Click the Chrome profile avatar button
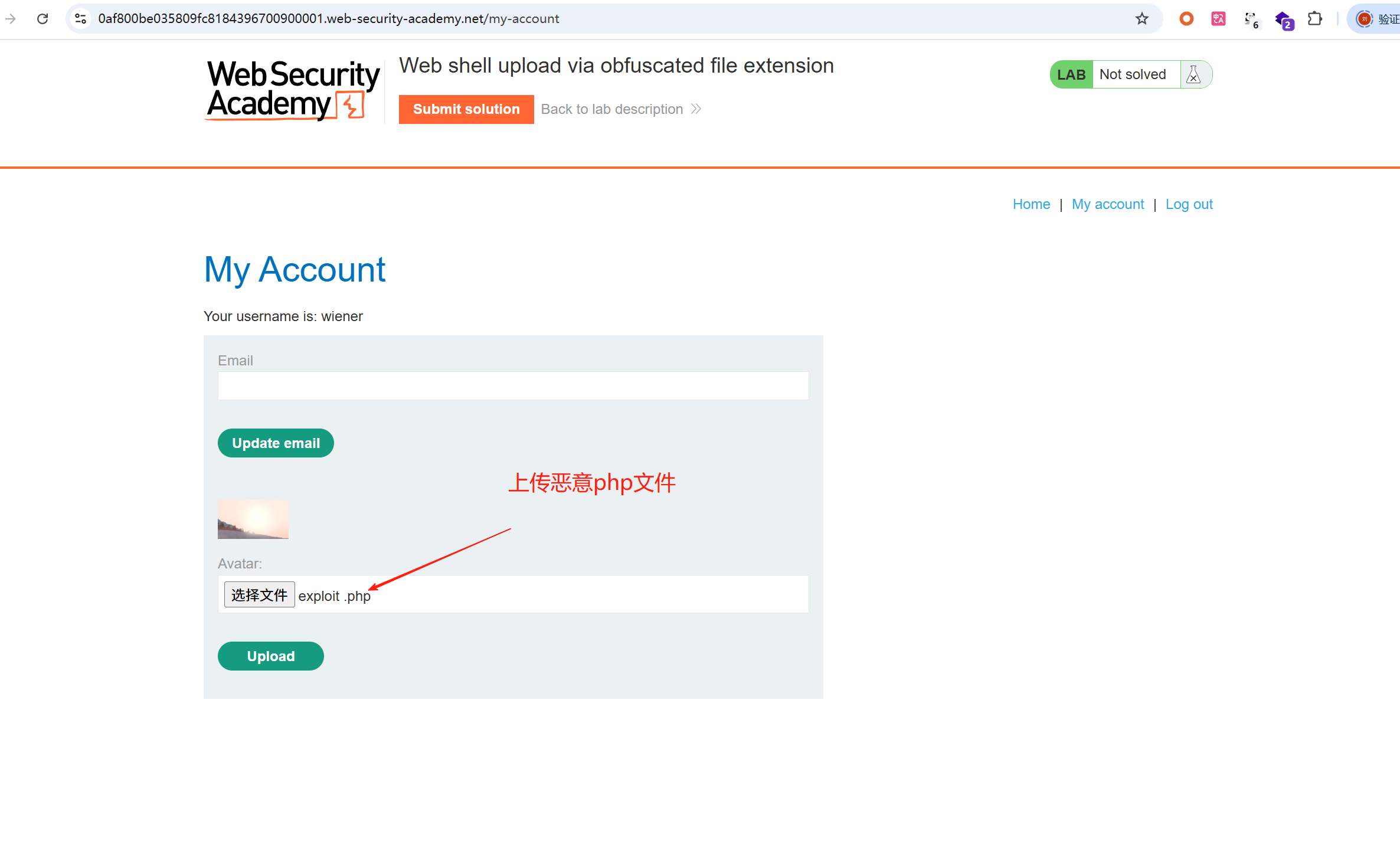 click(x=1365, y=19)
